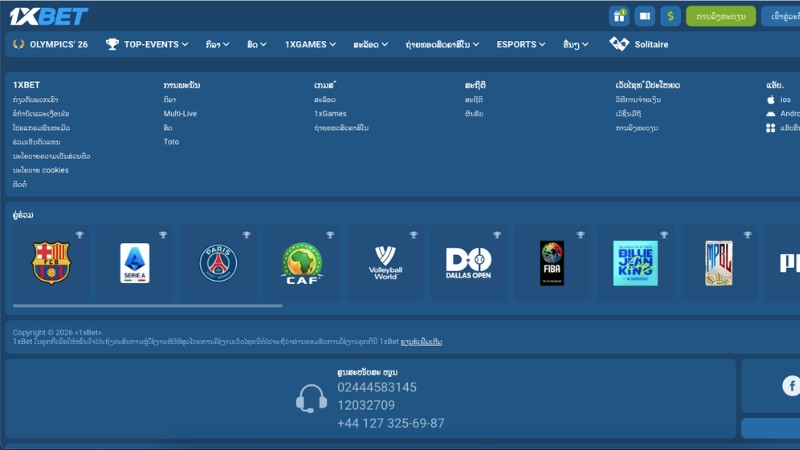
Task: Open the Paris Saint-Germain partner logo
Action: click(218, 263)
